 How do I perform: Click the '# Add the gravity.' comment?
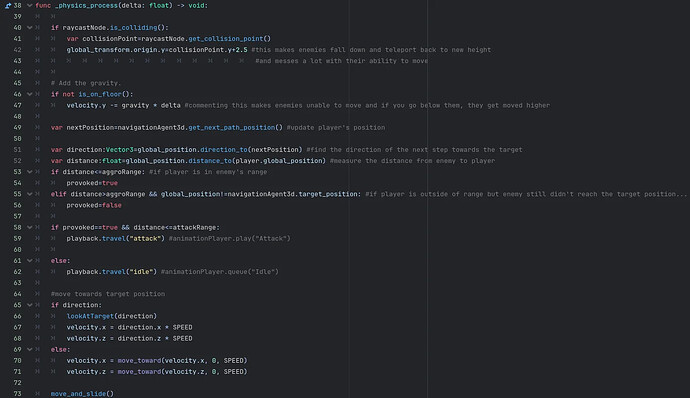85,83
